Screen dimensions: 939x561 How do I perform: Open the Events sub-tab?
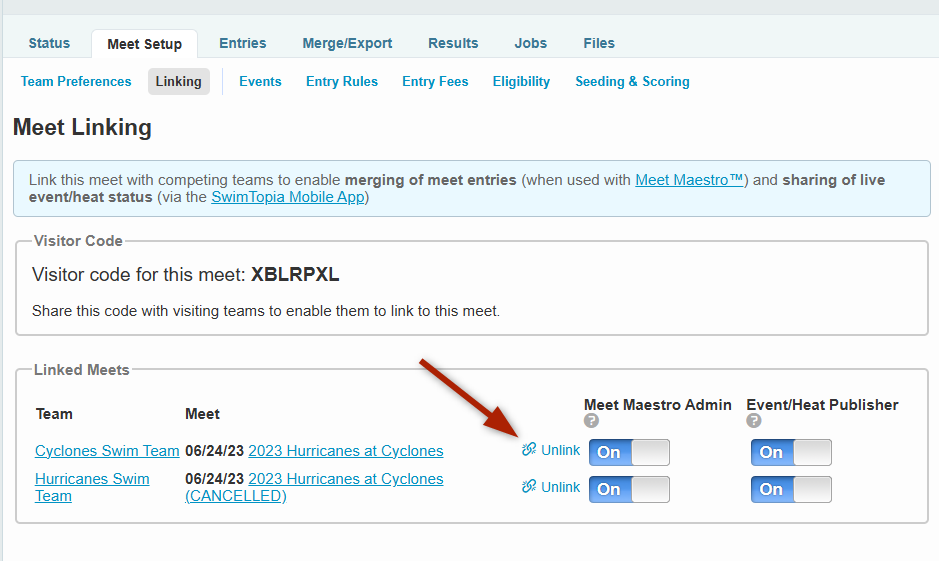click(x=260, y=81)
